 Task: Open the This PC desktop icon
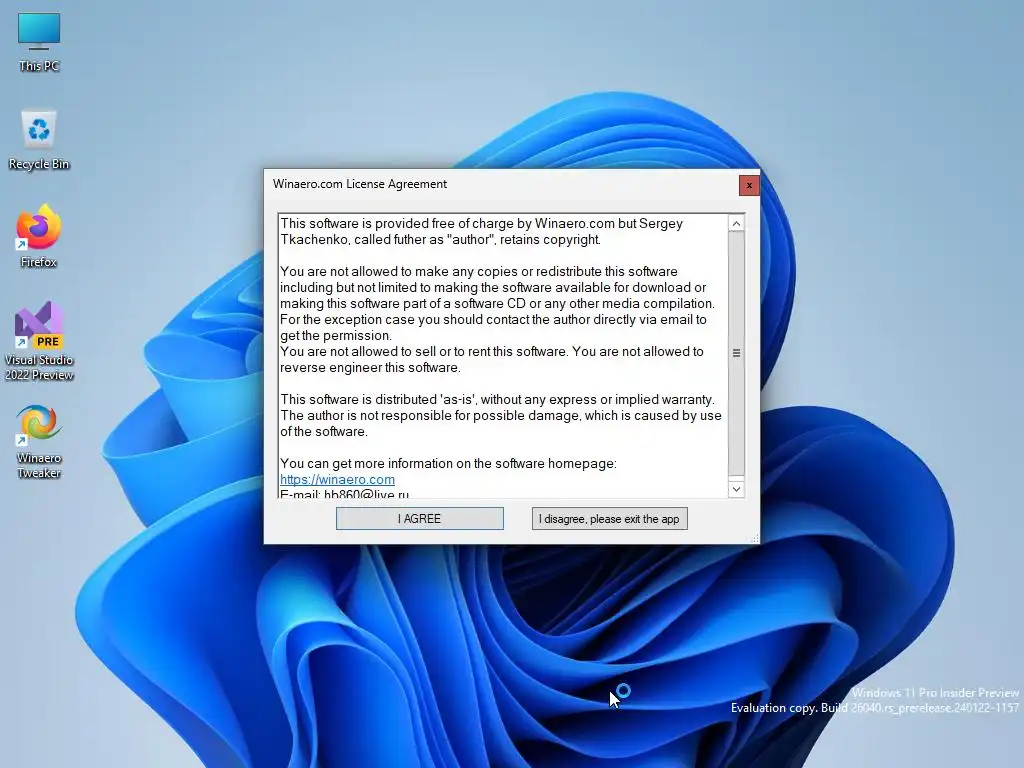point(39,40)
